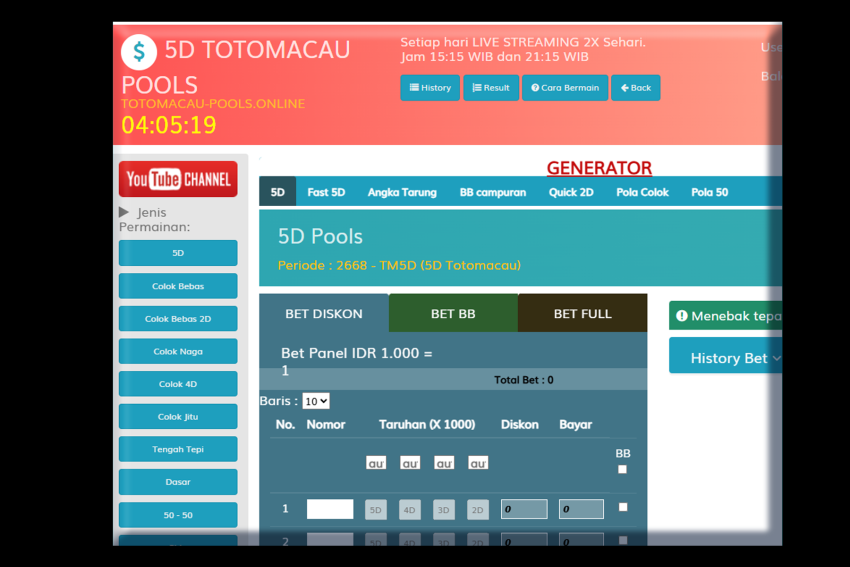The height and width of the screenshot is (567, 850).
Task: Tick the BB checkbox in row 2
Action: coord(623,540)
